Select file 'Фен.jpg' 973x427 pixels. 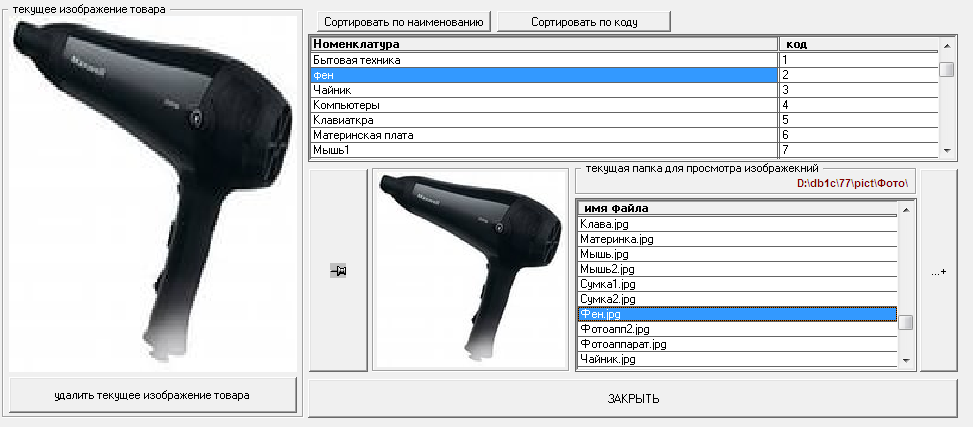737,314
